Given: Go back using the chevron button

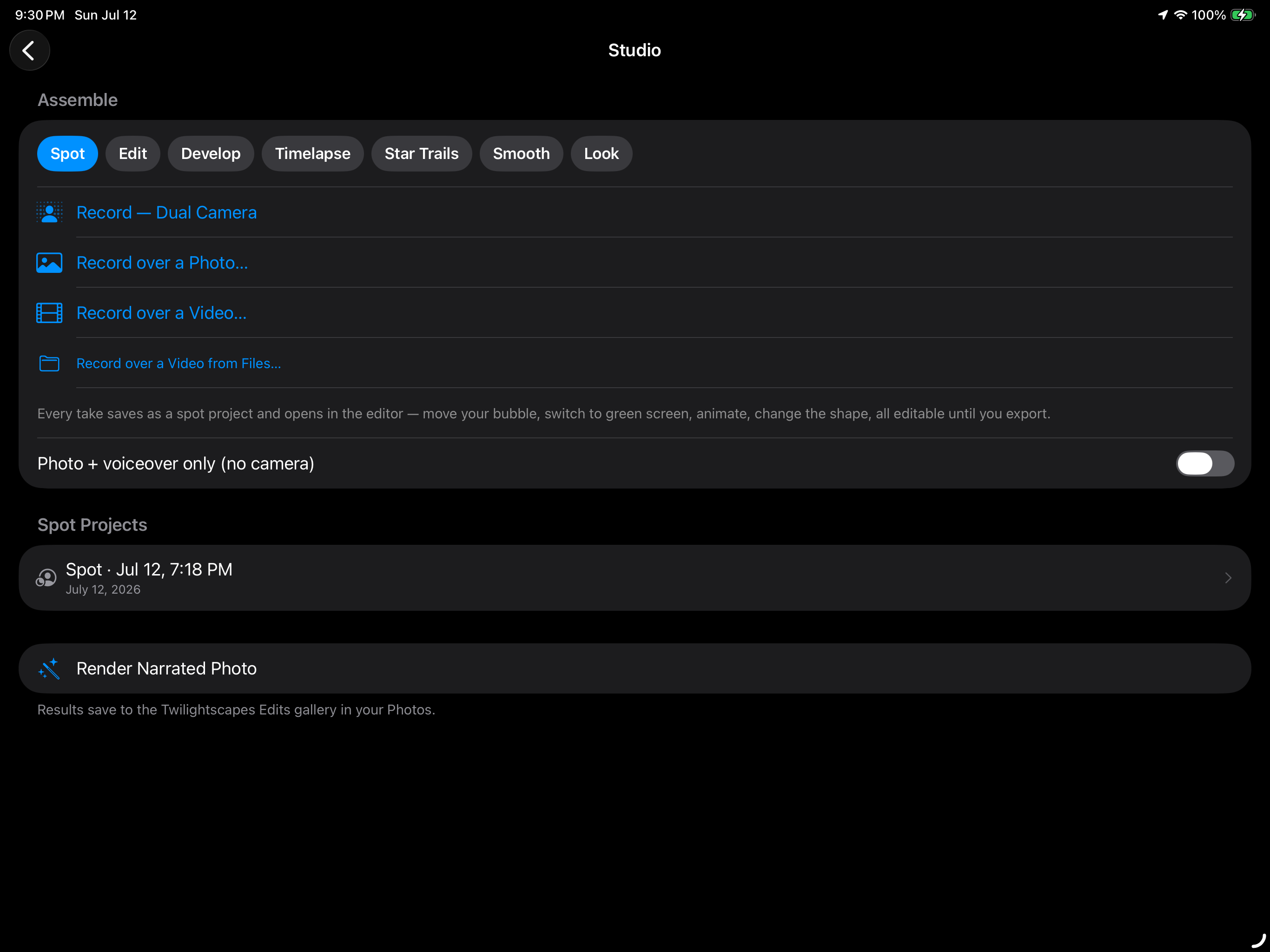Looking at the screenshot, I should (x=29, y=51).
